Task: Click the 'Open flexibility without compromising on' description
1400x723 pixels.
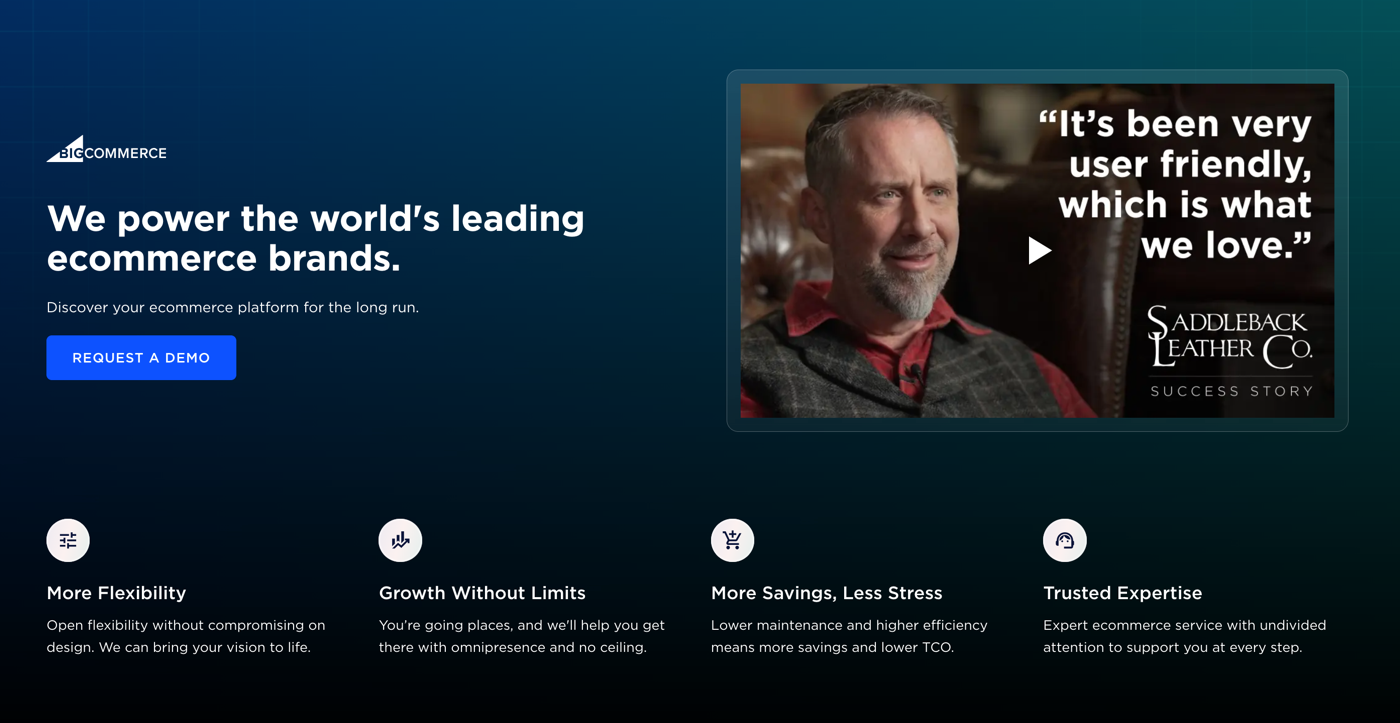Action: coord(186,636)
